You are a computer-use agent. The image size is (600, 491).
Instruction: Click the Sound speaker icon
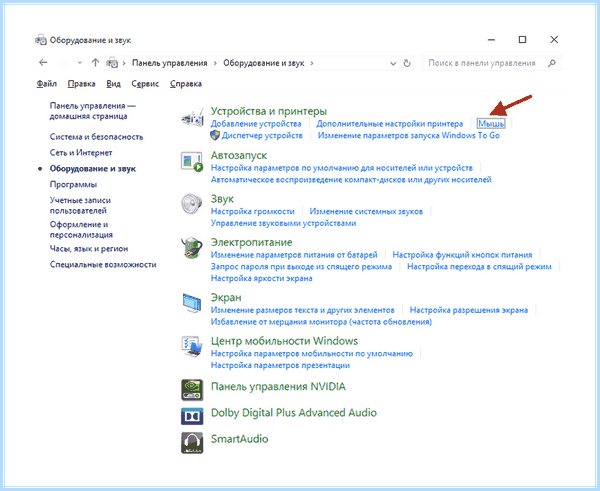(191, 204)
